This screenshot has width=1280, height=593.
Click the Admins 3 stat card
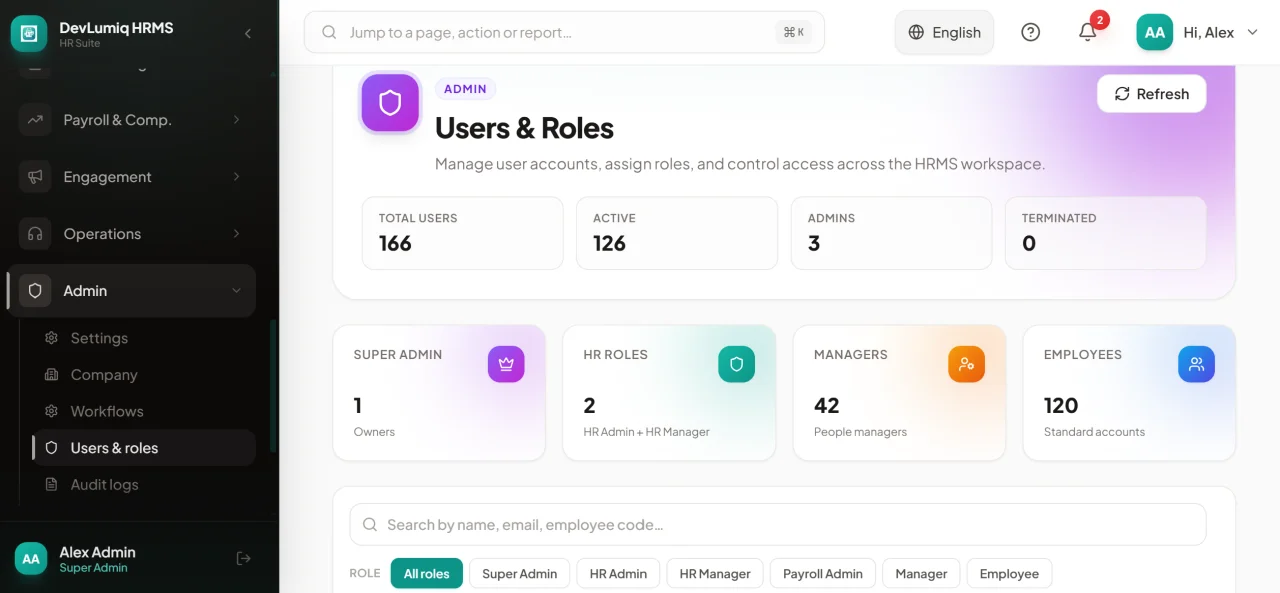(891, 233)
